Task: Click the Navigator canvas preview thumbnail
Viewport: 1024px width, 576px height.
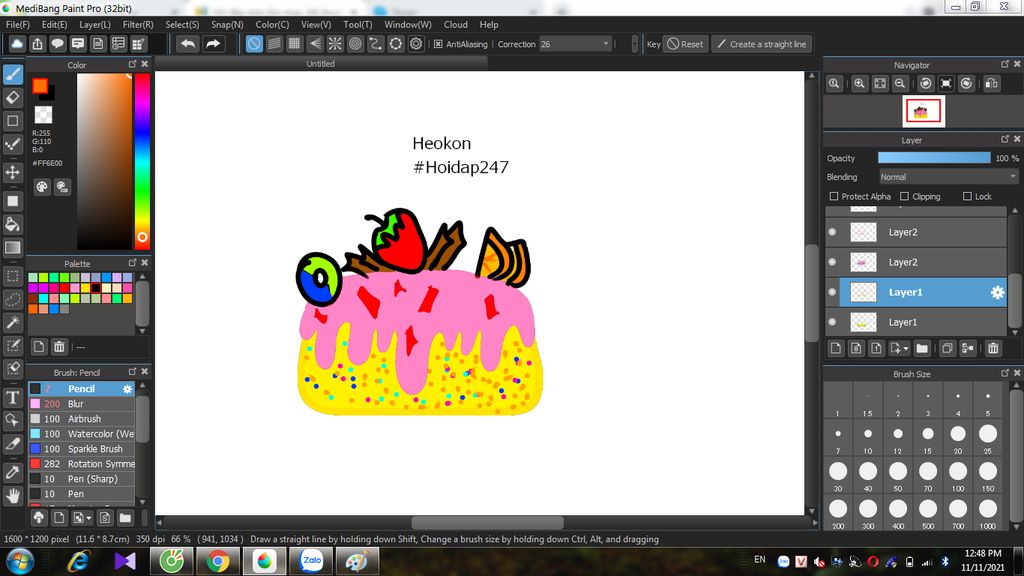Action: point(923,111)
